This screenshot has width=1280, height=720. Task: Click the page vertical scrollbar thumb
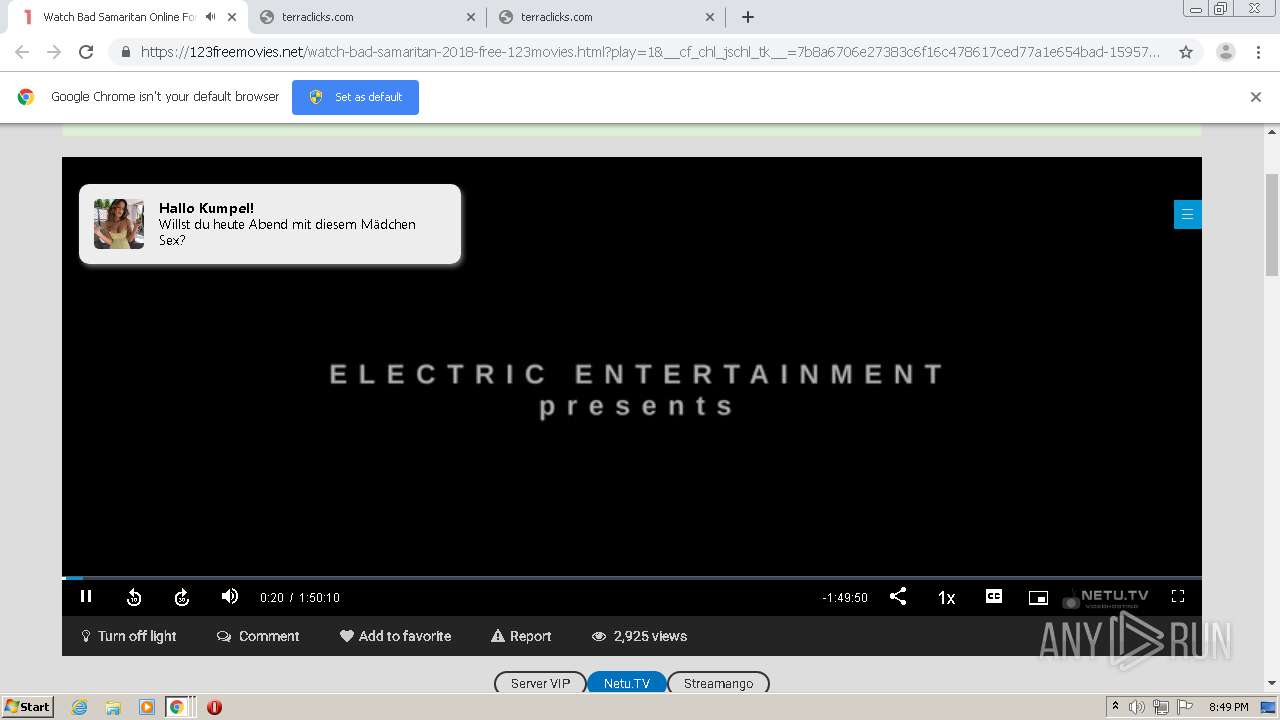pyautogui.click(x=1272, y=224)
